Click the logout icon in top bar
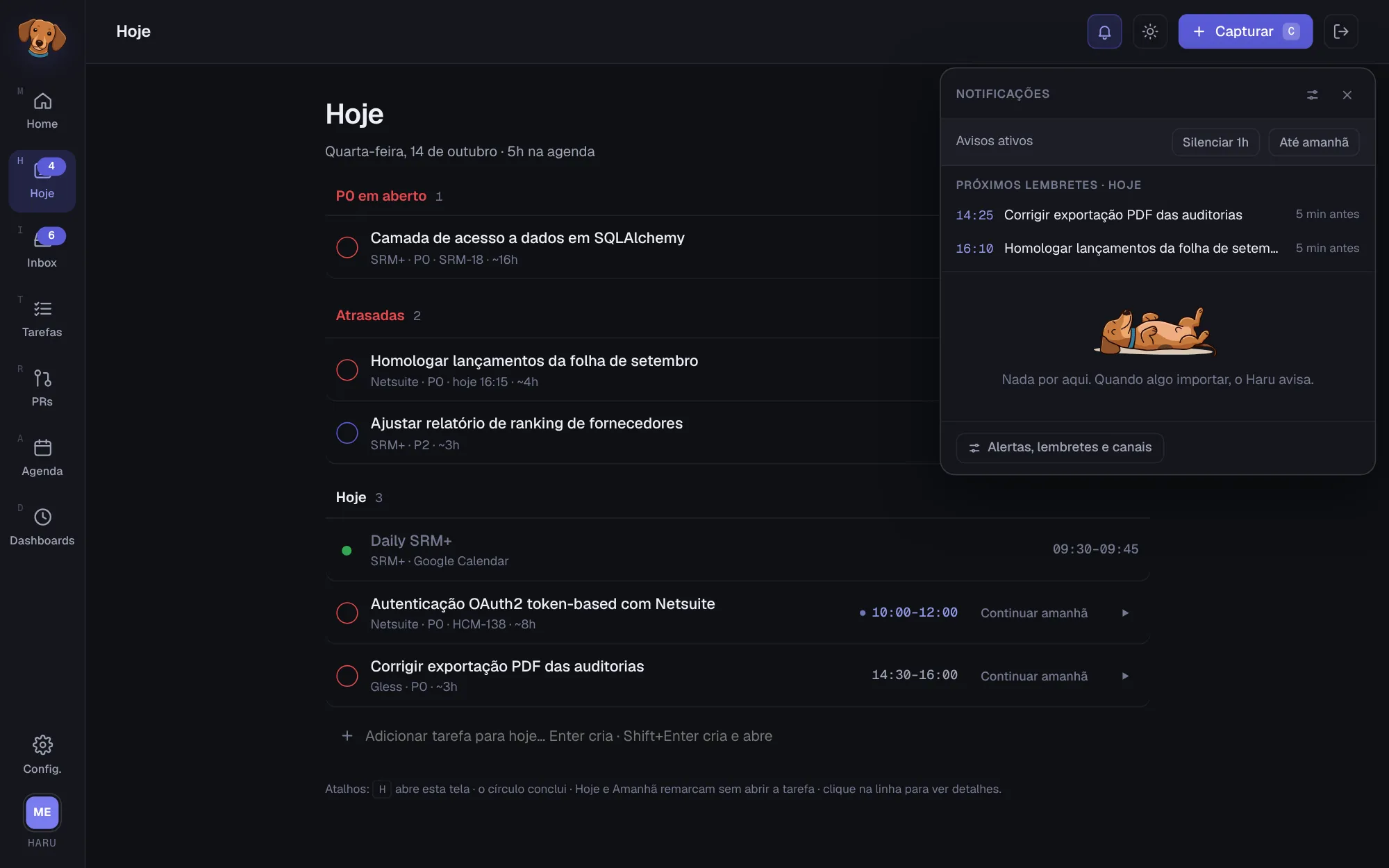Viewport: 1389px width, 868px height. click(1341, 31)
